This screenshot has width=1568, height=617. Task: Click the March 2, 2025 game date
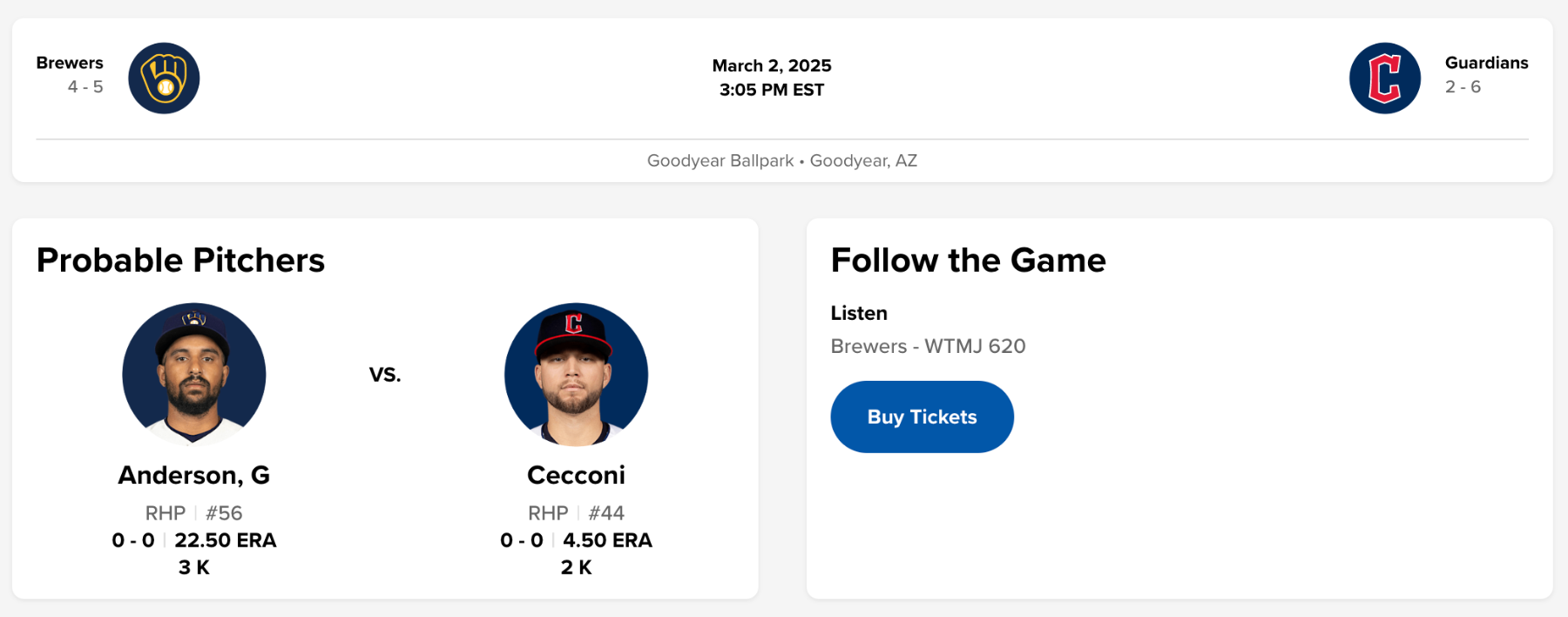[x=772, y=65]
